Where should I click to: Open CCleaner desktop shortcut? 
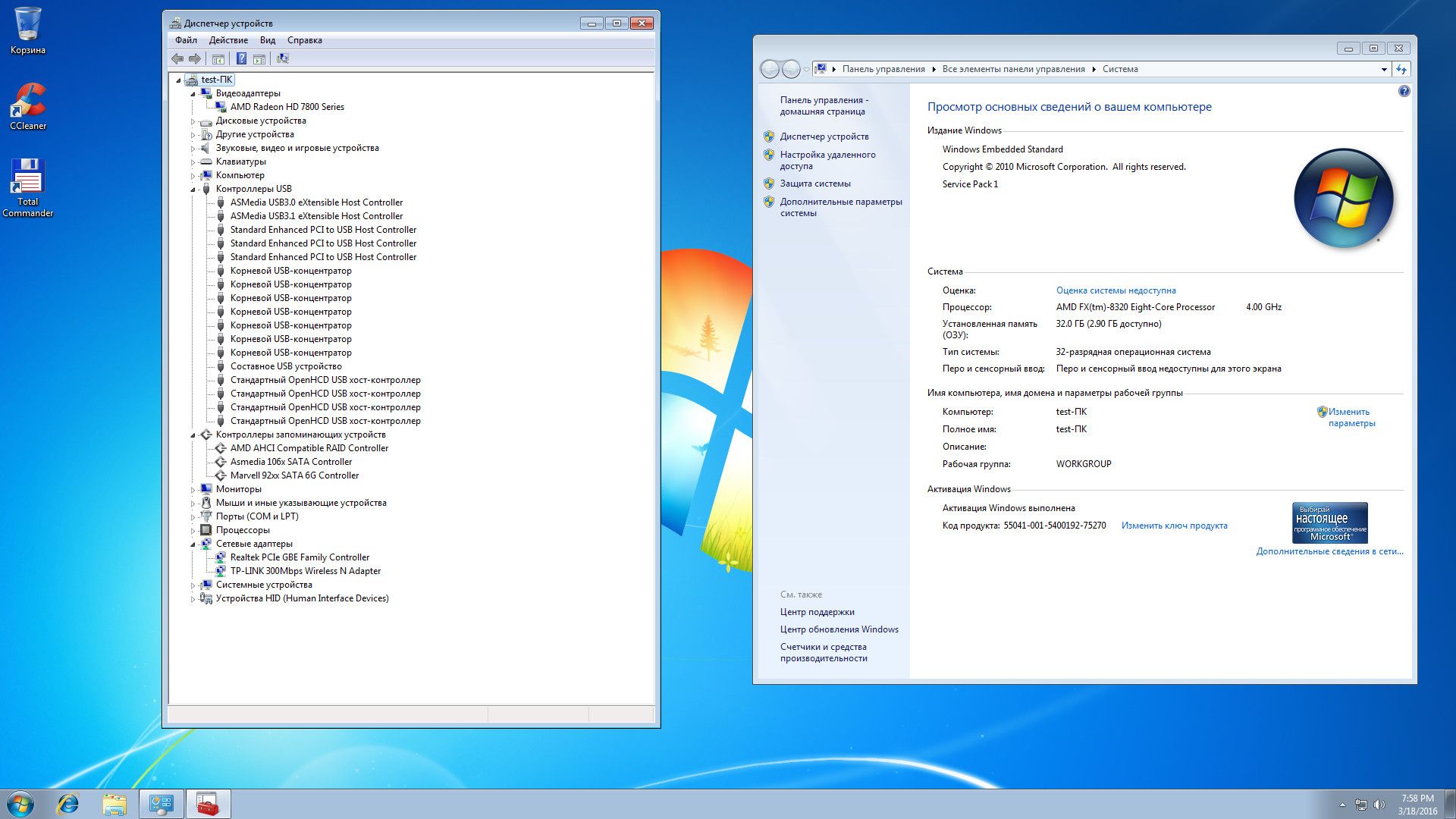[28, 107]
